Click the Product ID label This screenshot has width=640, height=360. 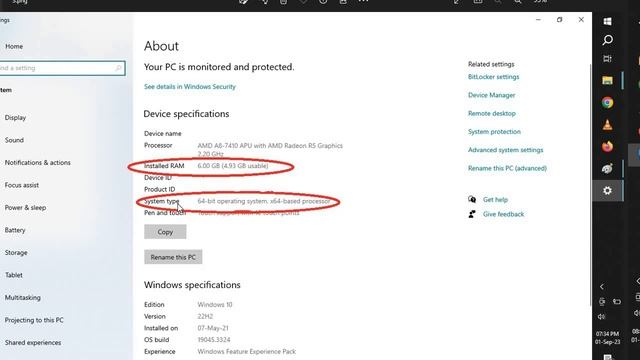(159, 189)
